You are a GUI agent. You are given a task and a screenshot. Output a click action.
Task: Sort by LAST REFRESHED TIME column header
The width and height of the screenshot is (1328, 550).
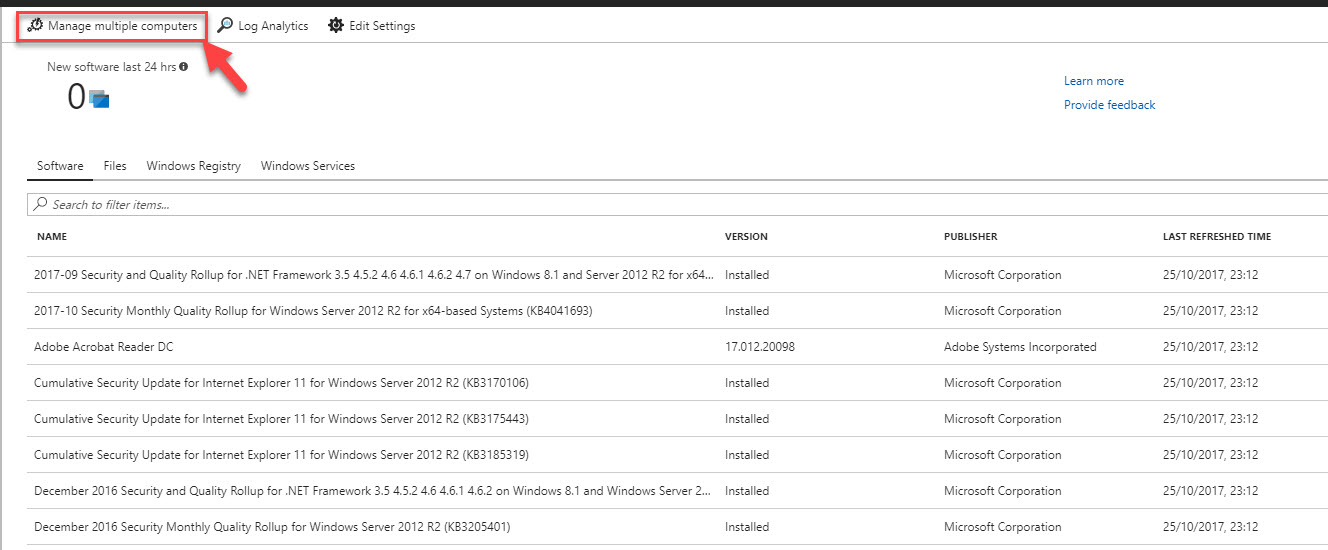coord(1217,237)
